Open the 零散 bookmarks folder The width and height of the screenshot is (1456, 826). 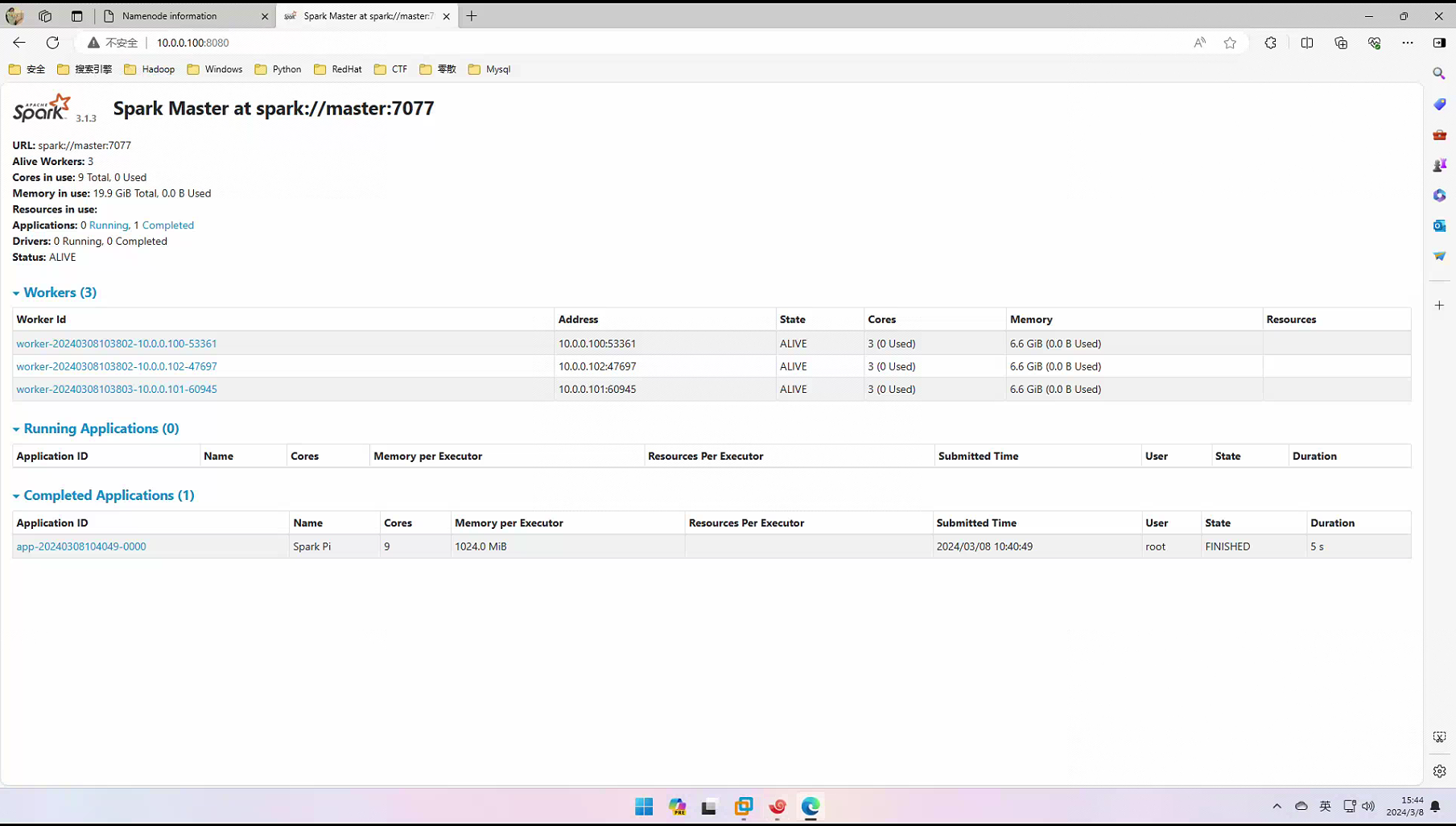(438, 69)
